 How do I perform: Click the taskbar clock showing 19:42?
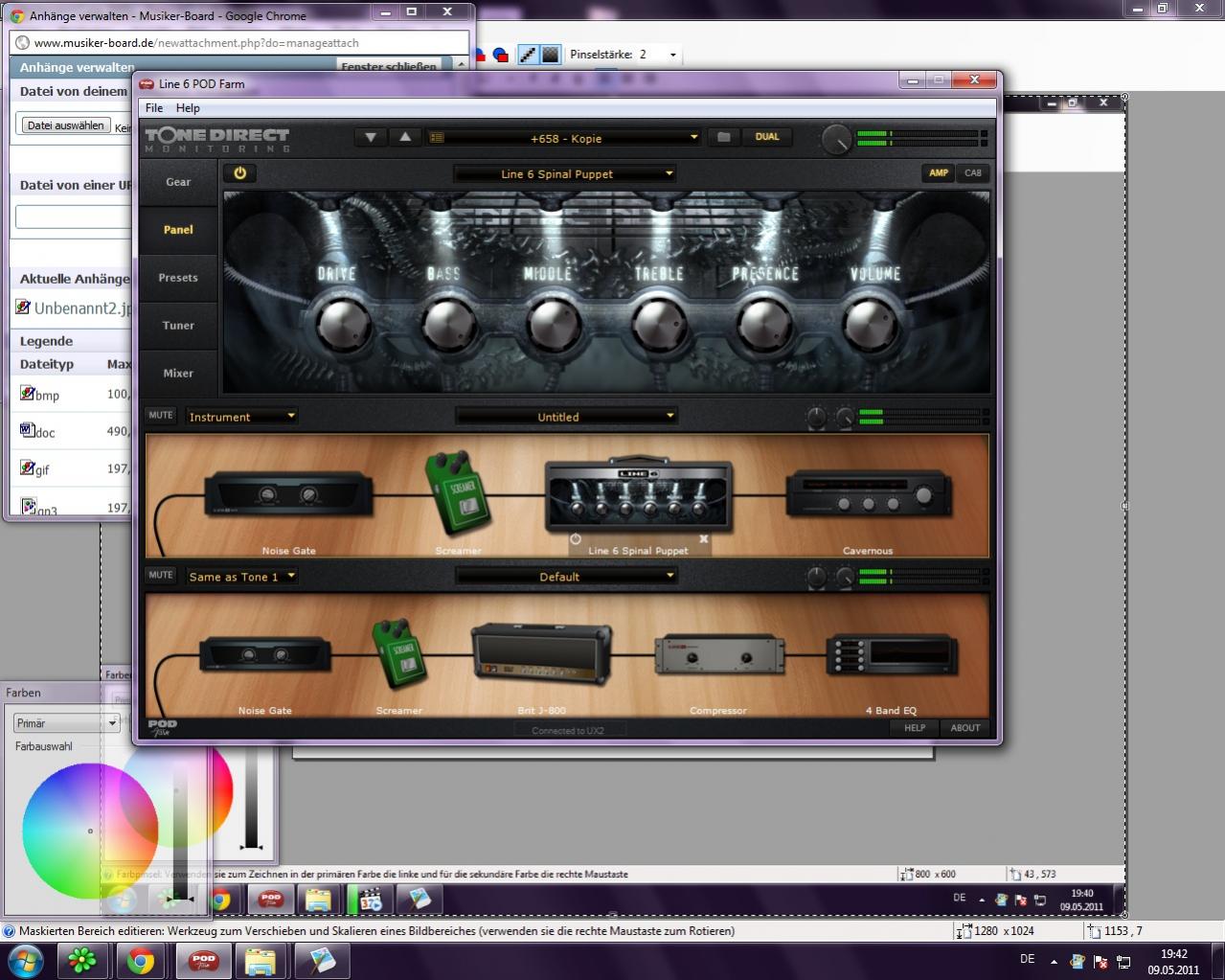pyautogui.click(x=1173, y=962)
